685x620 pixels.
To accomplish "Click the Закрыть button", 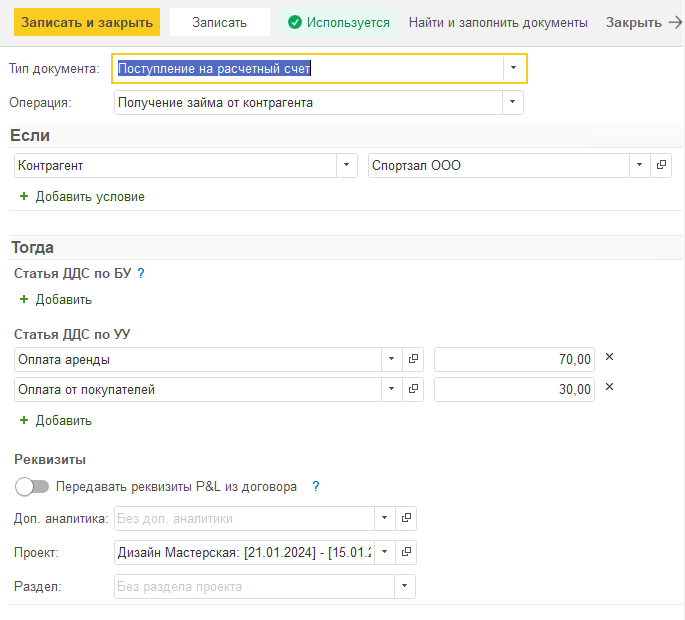I will 633,22.
